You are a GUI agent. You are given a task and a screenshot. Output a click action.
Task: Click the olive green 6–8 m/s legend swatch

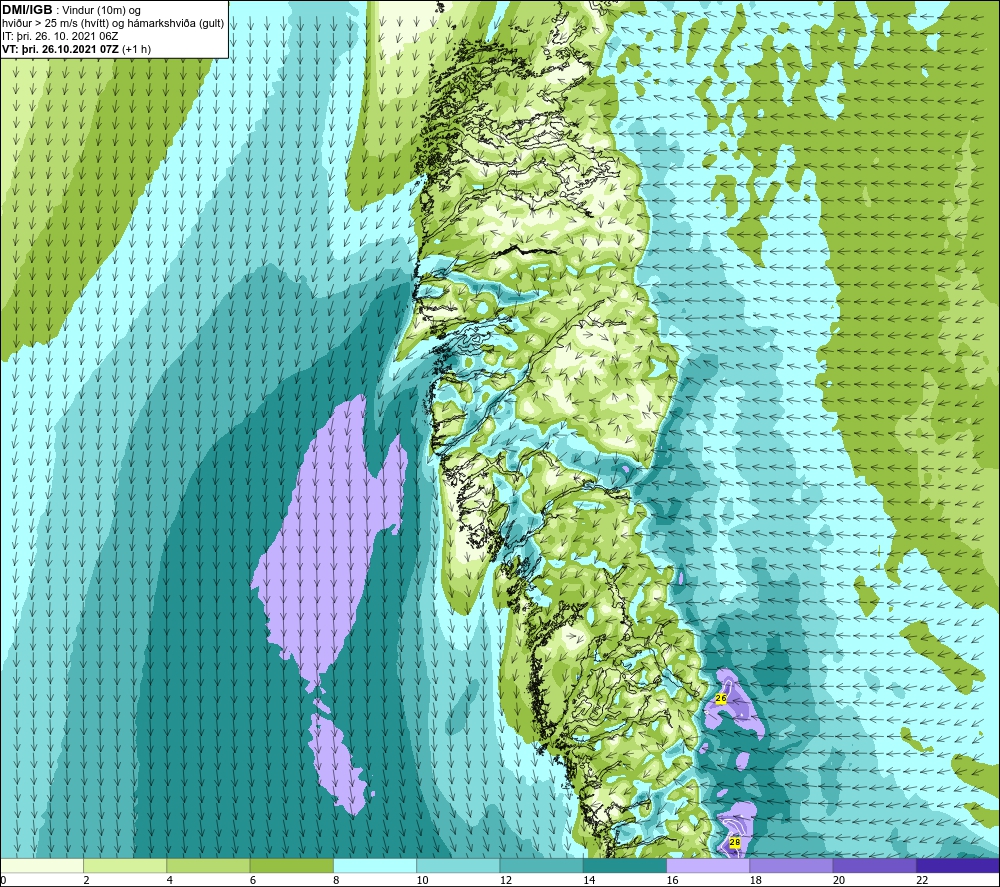[291, 865]
